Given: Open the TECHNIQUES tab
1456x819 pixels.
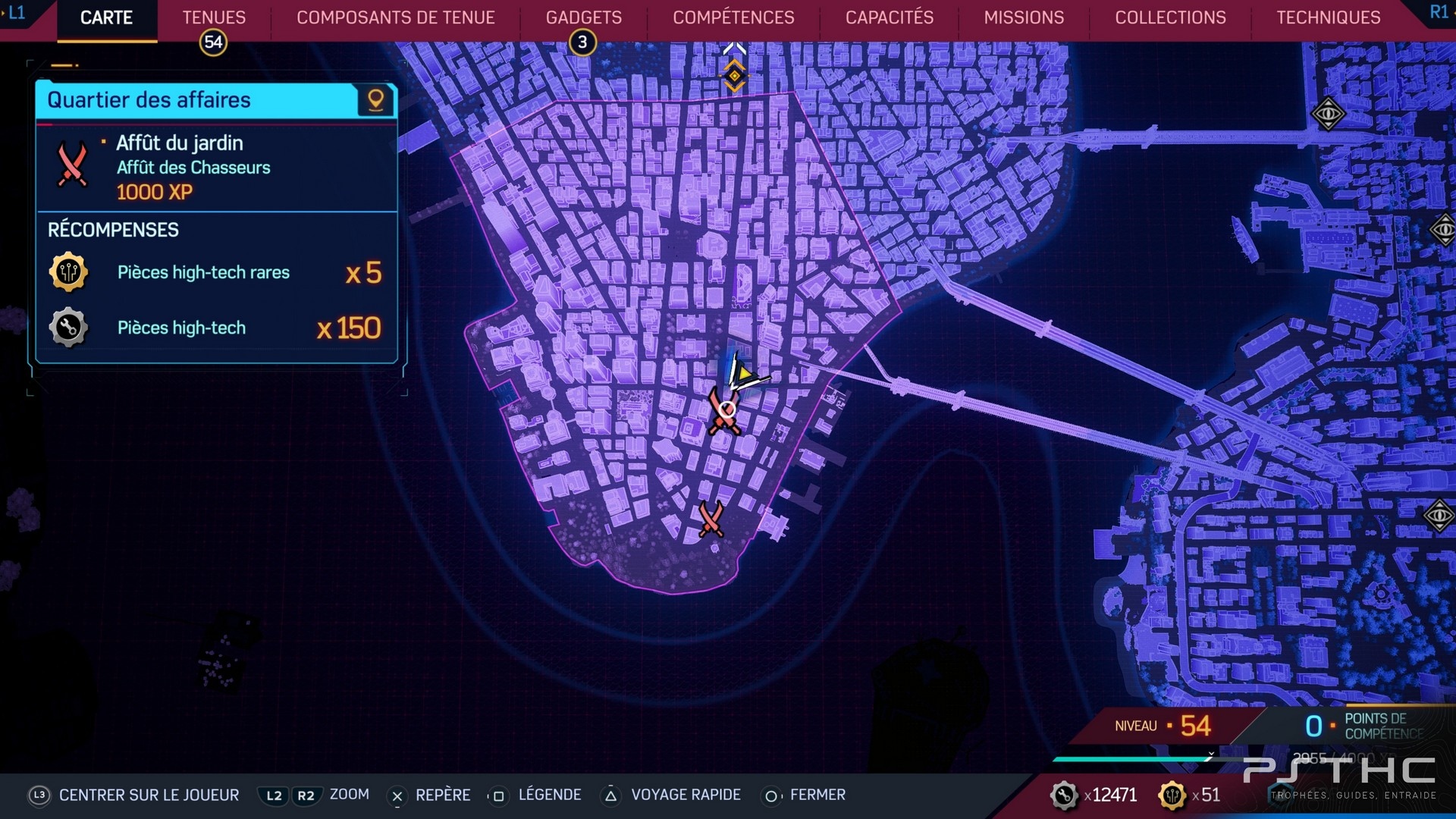Looking at the screenshot, I should click(1328, 17).
